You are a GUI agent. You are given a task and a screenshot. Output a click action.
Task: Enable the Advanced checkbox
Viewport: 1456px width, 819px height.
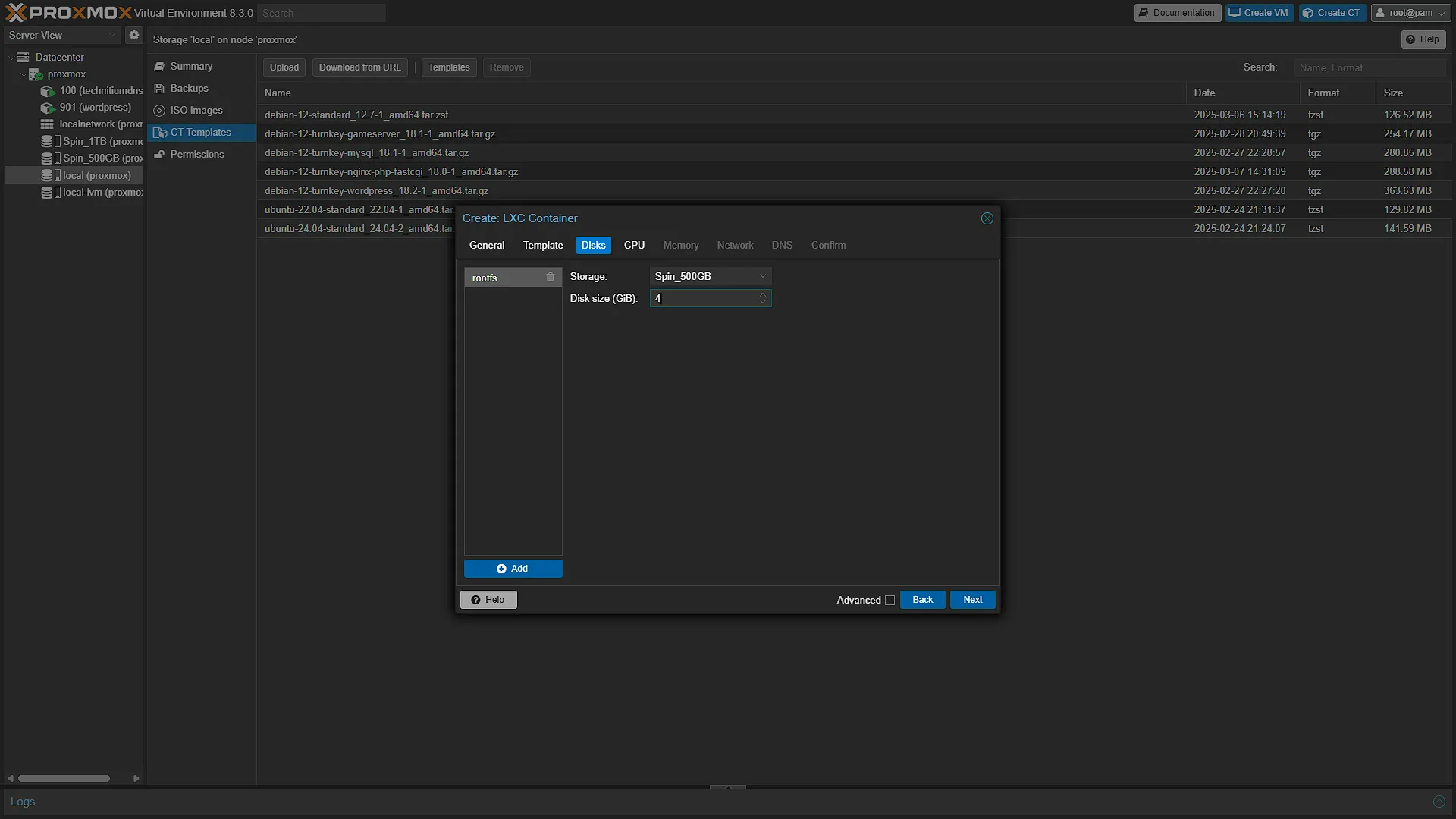tap(890, 601)
